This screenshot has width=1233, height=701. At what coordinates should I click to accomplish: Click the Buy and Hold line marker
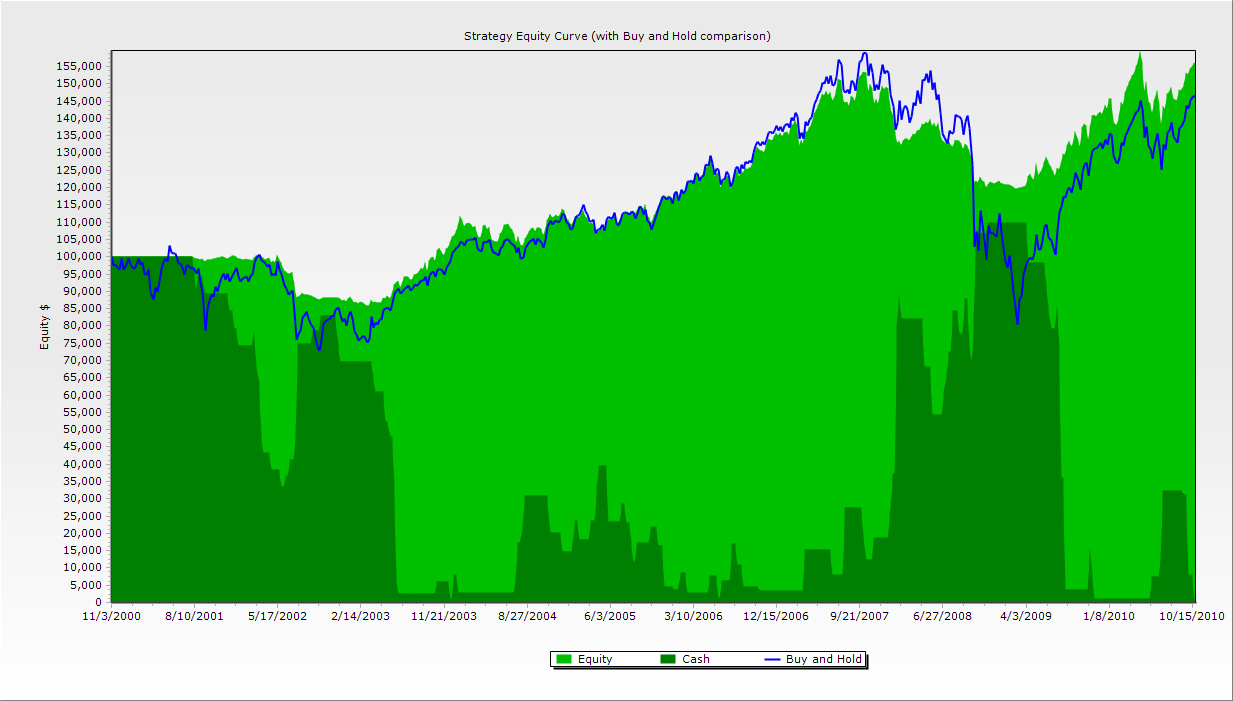pos(772,660)
